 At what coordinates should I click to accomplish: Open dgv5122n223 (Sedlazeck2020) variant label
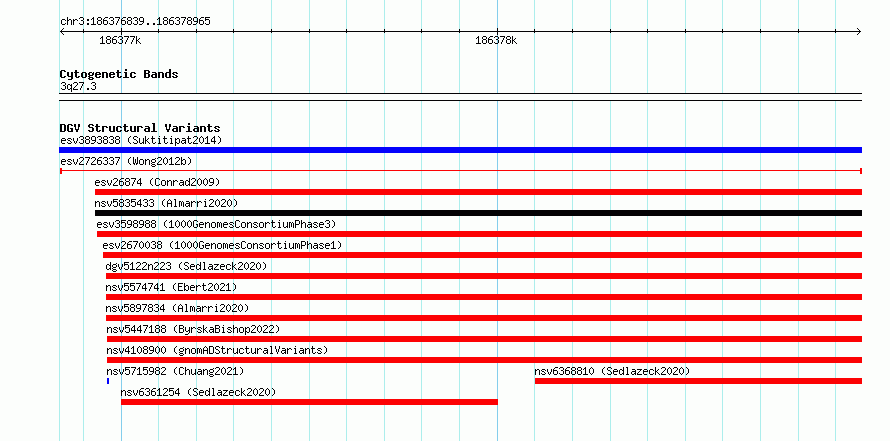point(186,266)
